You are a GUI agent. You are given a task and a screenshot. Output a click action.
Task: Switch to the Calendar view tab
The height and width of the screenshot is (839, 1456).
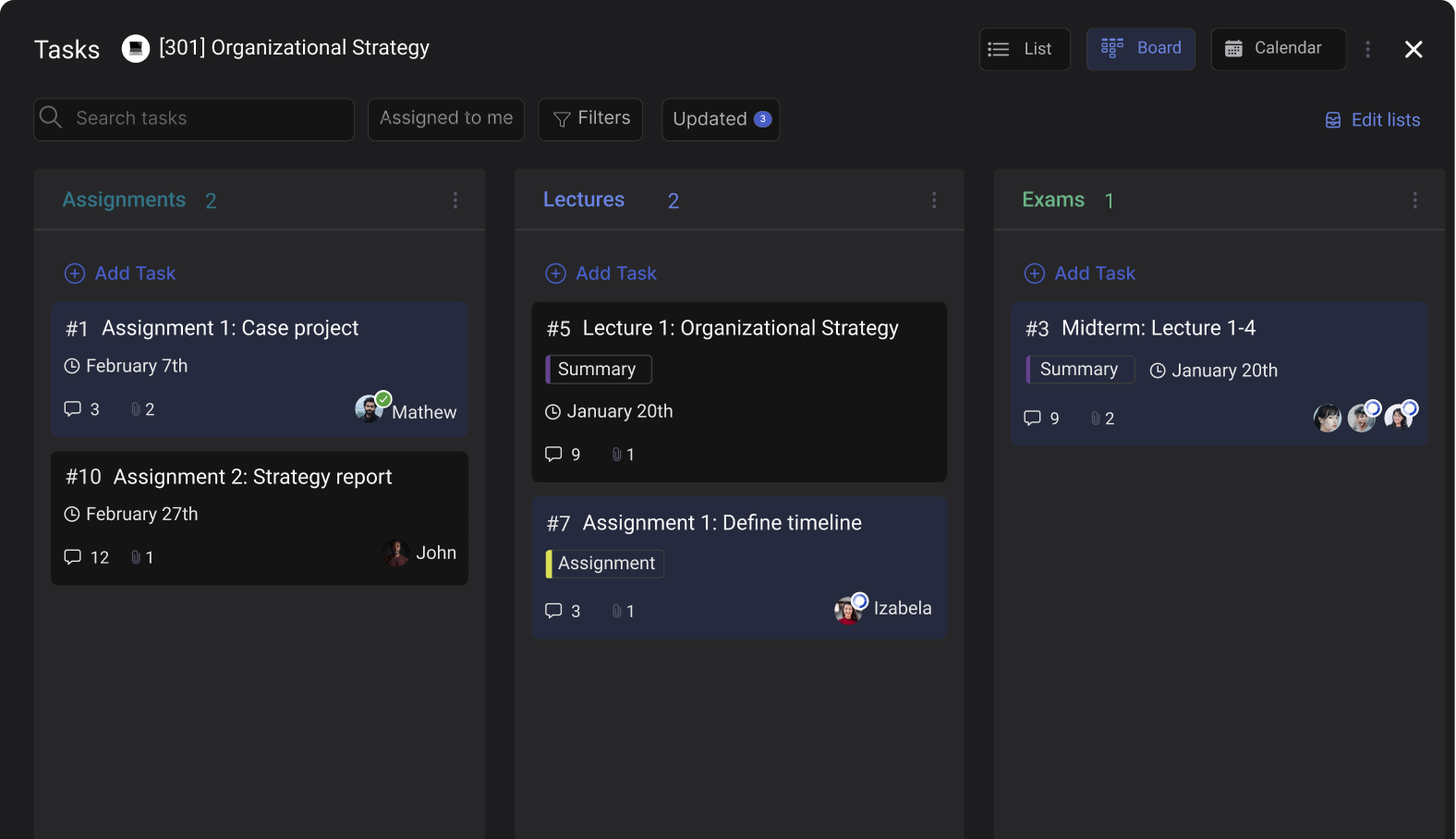click(x=1277, y=49)
